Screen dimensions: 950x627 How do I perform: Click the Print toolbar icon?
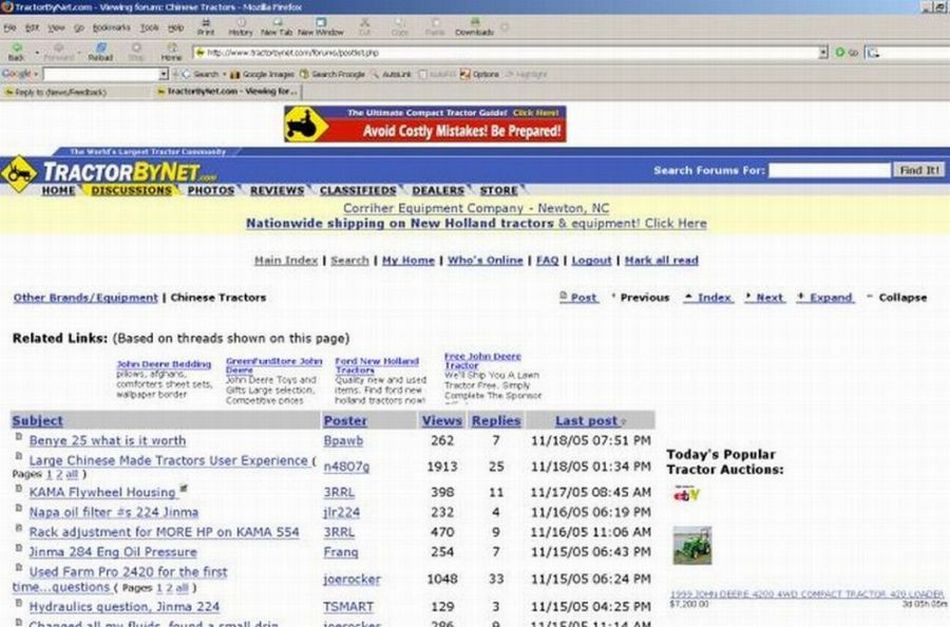click(205, 26)
